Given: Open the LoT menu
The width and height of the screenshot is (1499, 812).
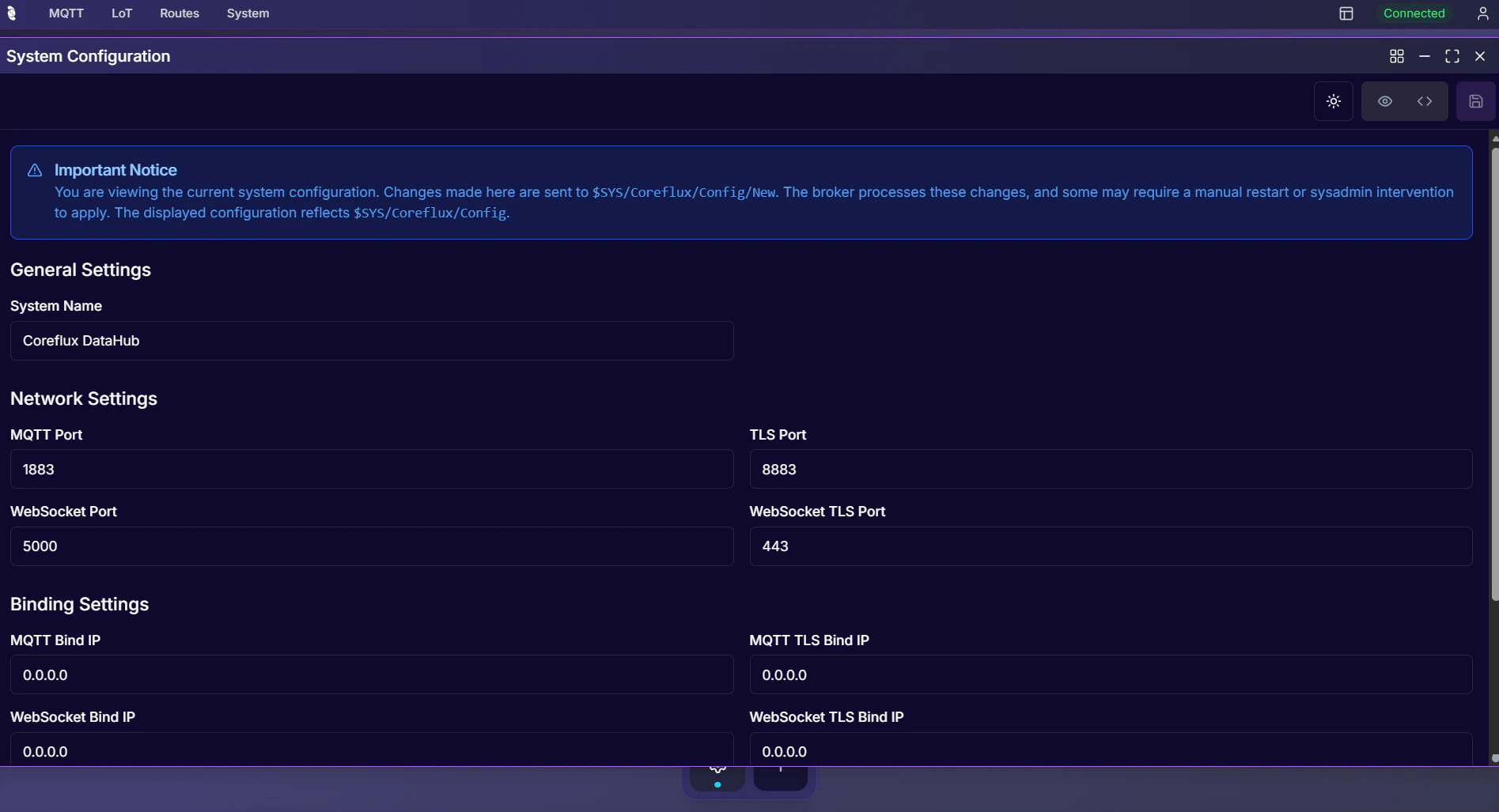Looking at the screenshot, I should click(120, 13).
